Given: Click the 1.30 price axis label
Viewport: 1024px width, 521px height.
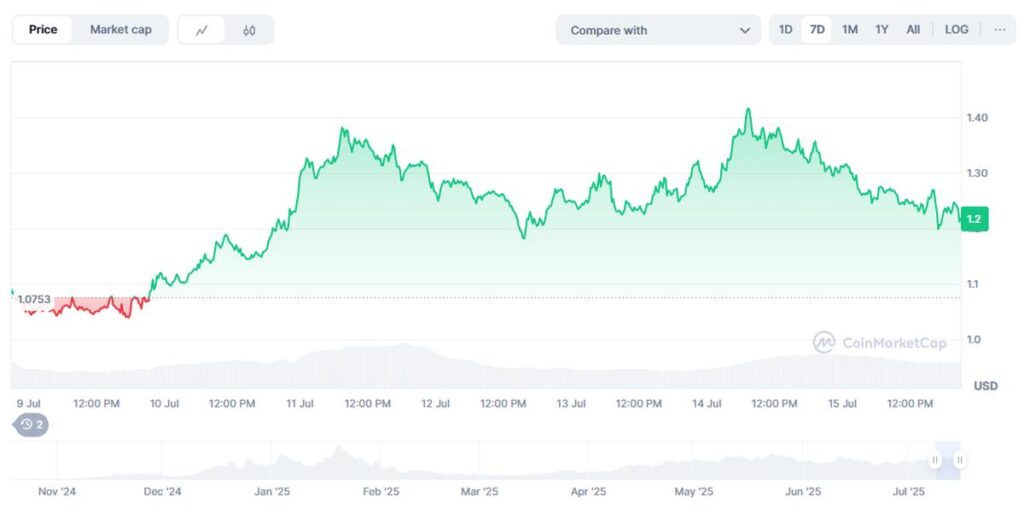Looking at the screenshot, I should pyautogui.click(x=977, y=173).
